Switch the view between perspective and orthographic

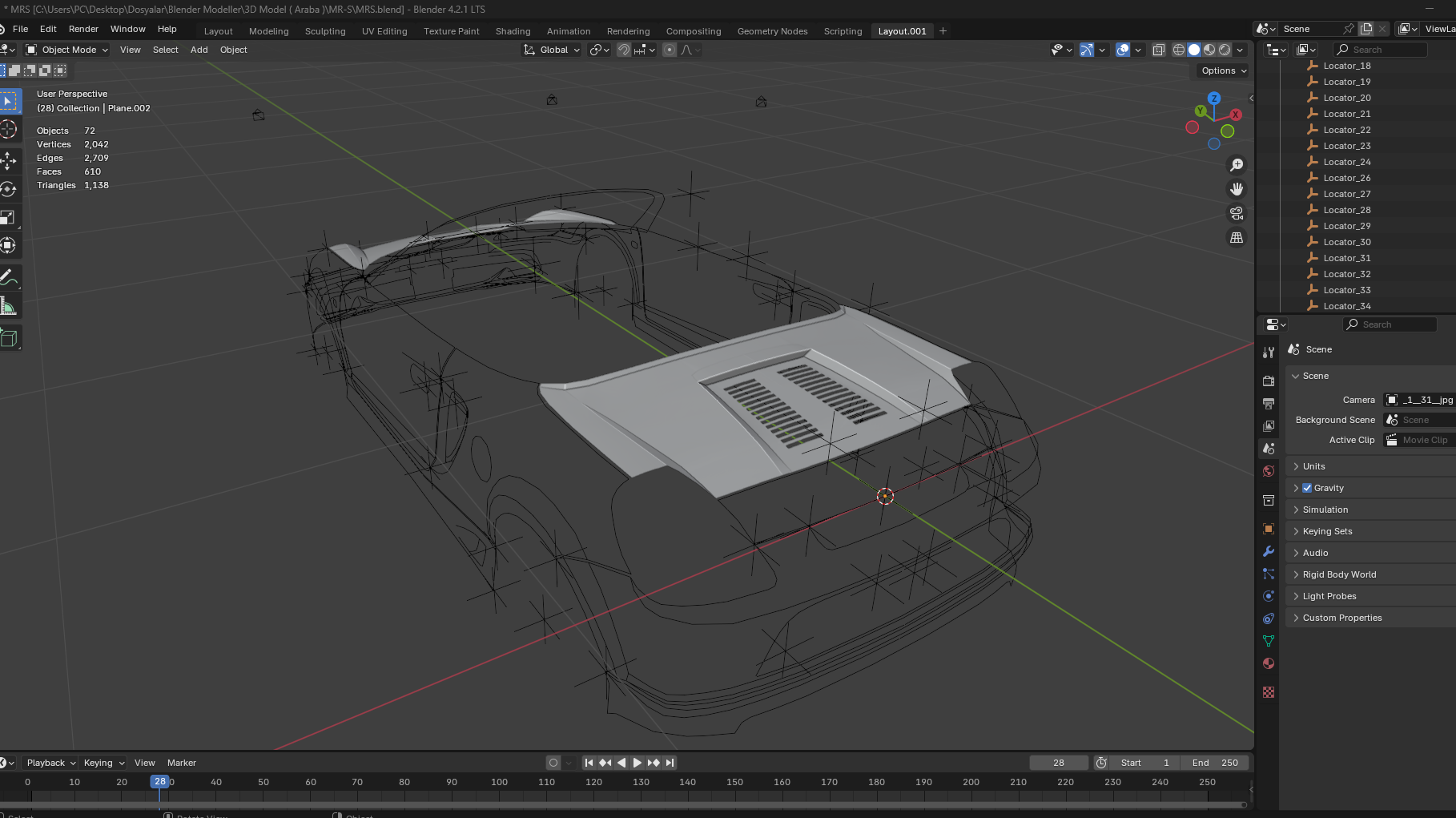tap(1237, 238)
